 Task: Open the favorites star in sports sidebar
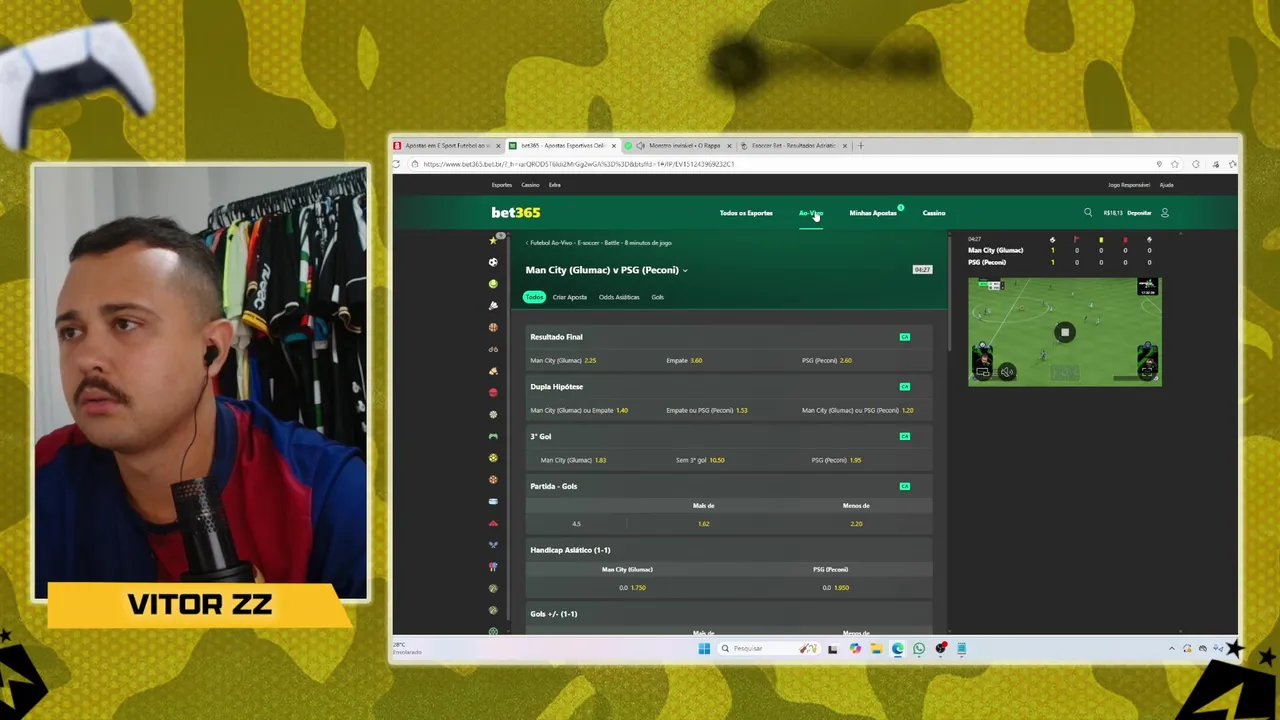point(492,241)
